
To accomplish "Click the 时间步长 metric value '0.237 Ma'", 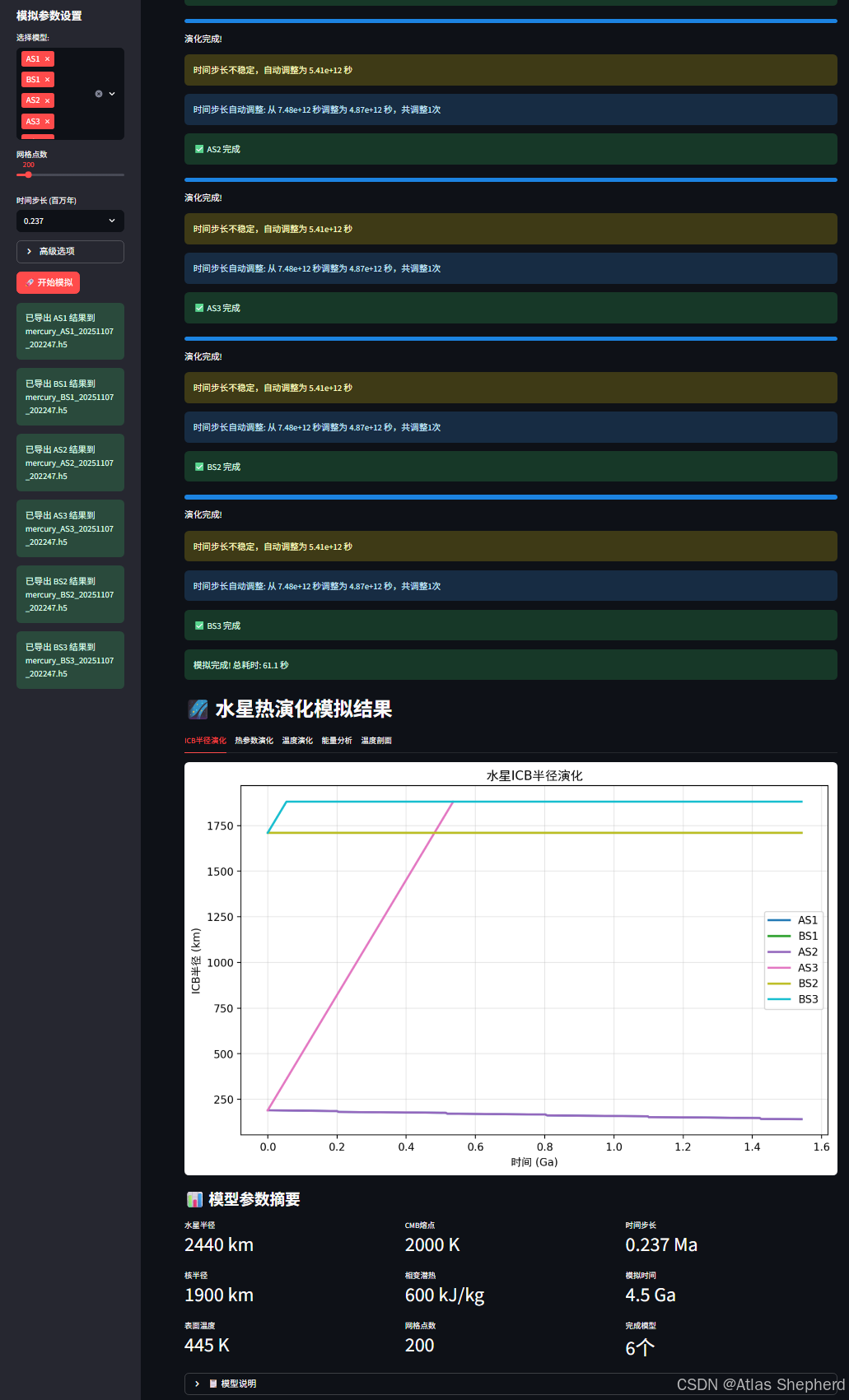I will point(661,1244).
